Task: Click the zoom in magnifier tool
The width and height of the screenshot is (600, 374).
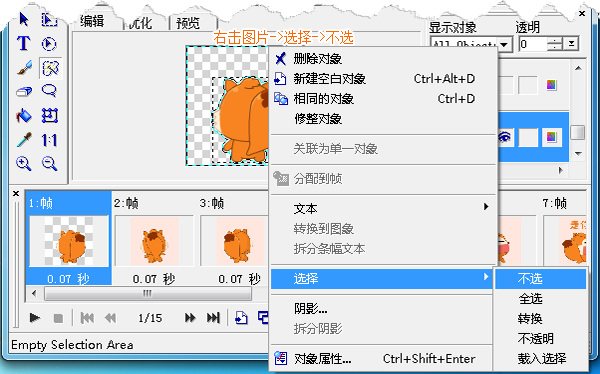Action: pos(24,164)
